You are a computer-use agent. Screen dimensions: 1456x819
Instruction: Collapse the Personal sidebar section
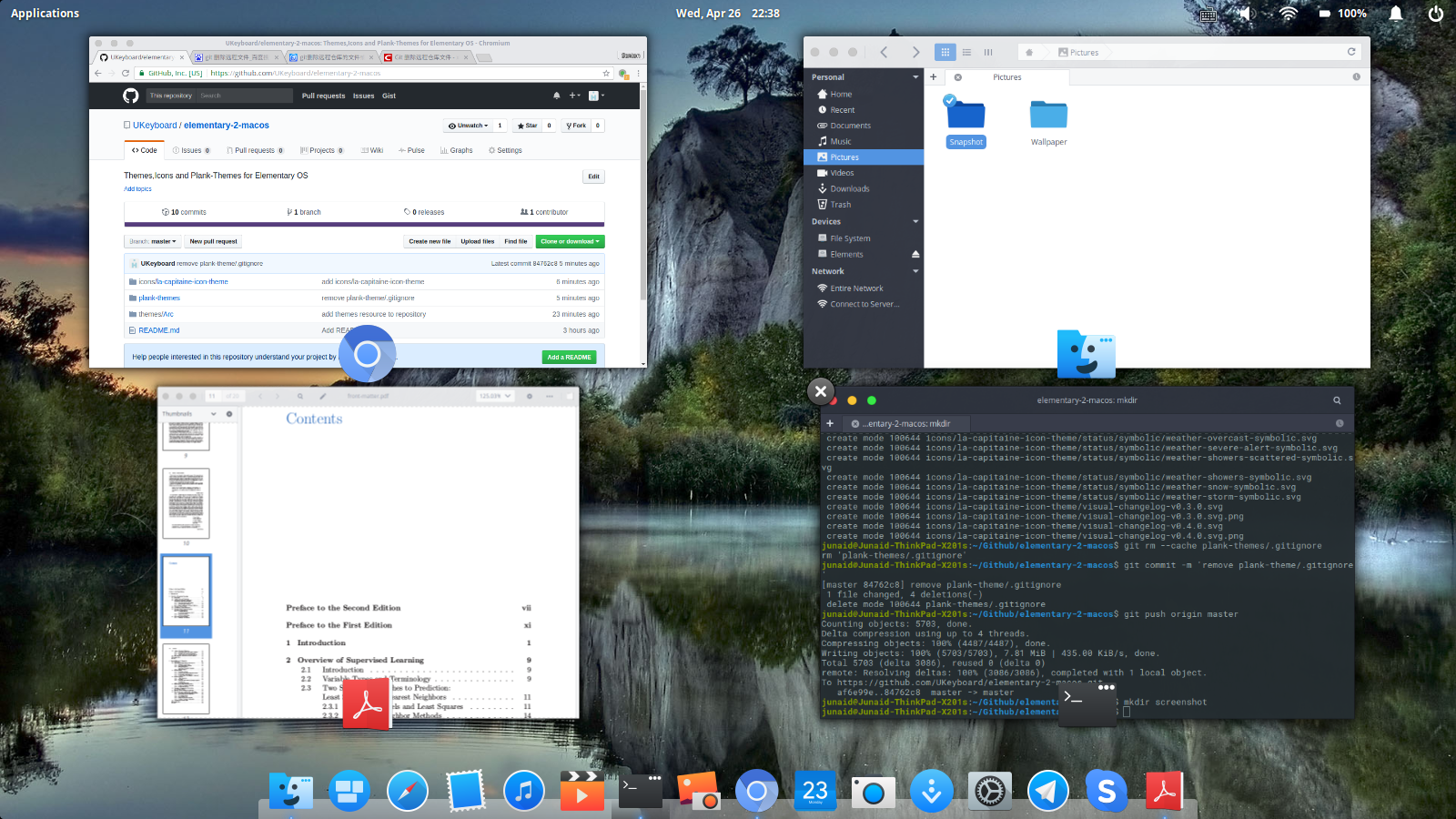pyautogui.click(x=915, y=77)
